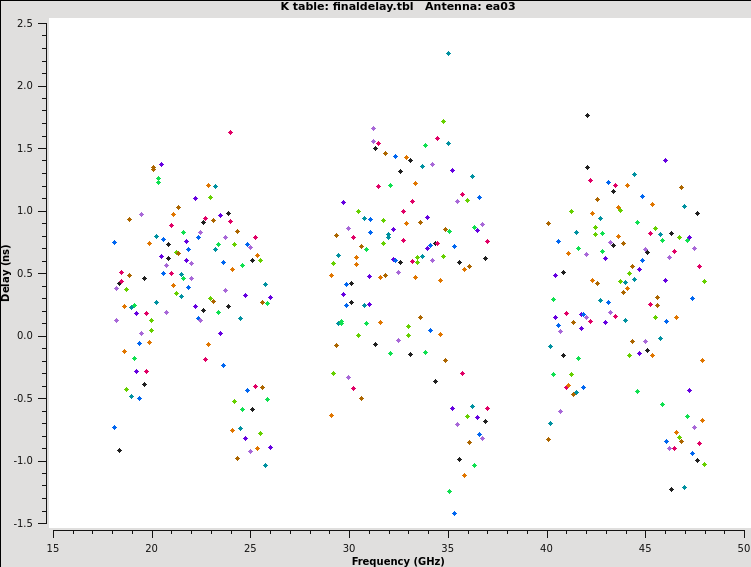751x567 pixels.
Task: Click the x-axis tick label 50
Action: click(x=743, y=547)
